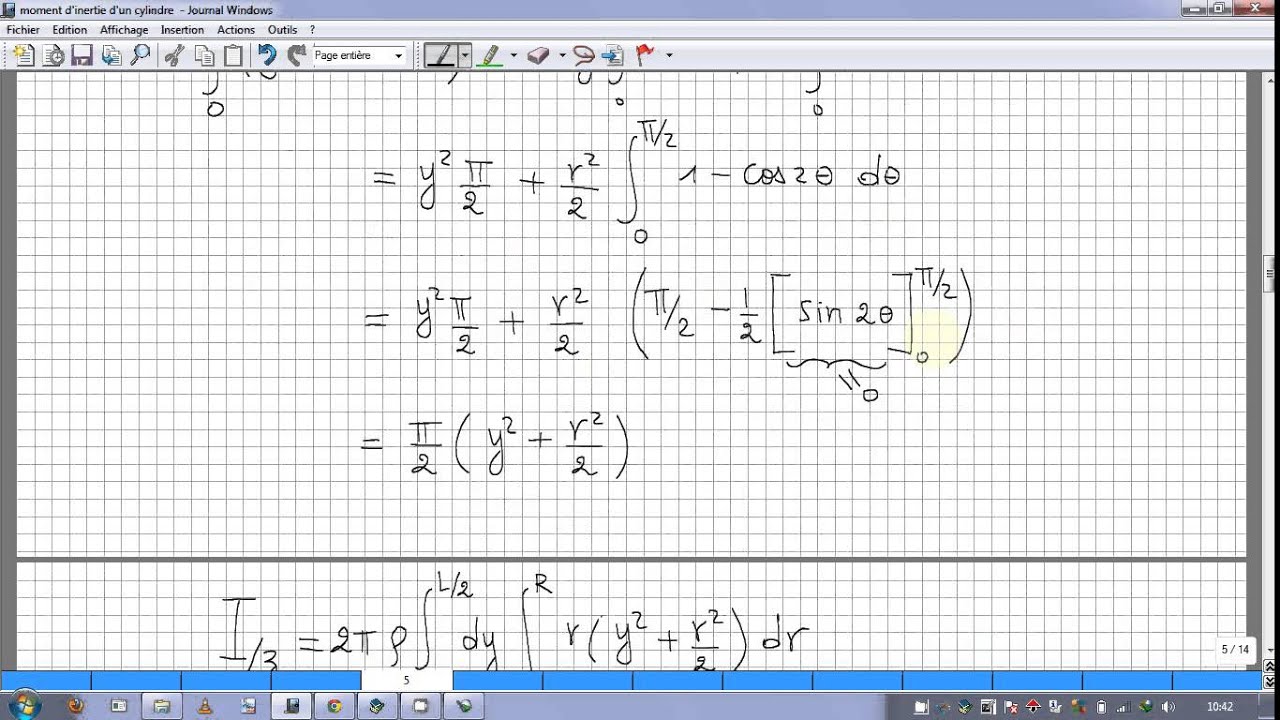Open the Actions menu
Viewport: 1280px width, 720px height.
236,30
